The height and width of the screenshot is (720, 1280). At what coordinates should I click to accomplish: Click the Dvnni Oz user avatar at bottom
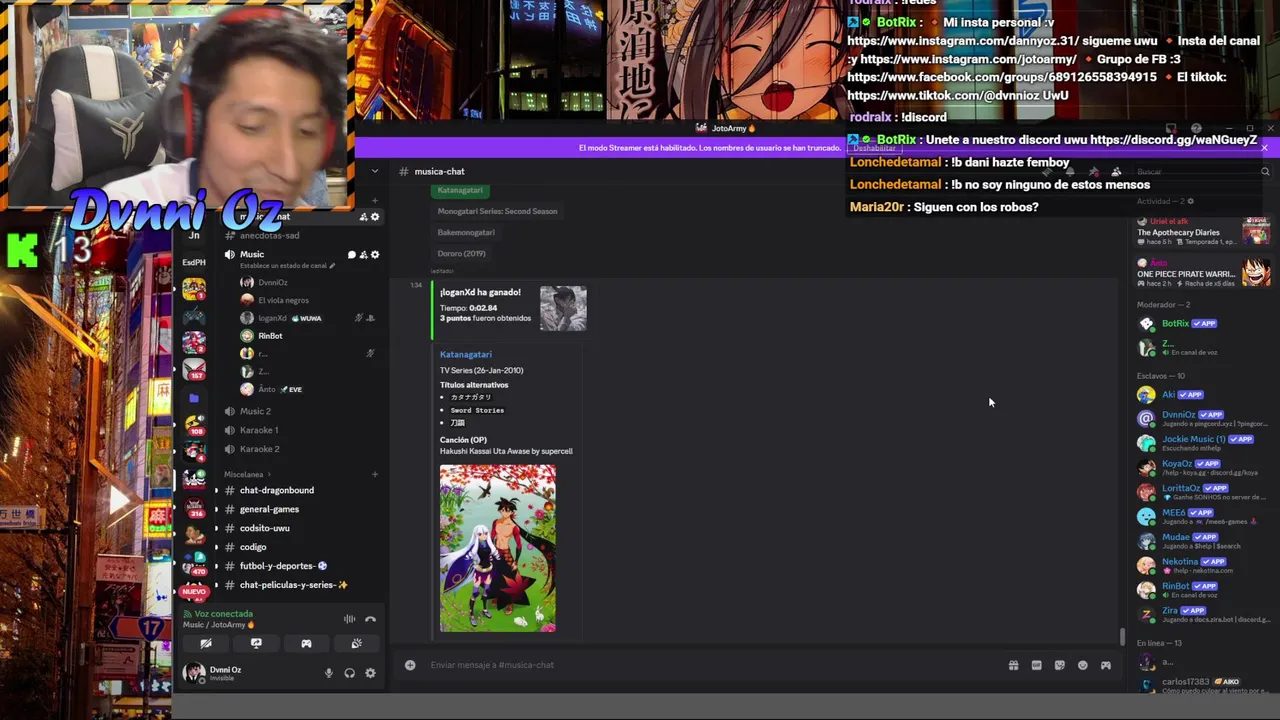coord(194,672)
